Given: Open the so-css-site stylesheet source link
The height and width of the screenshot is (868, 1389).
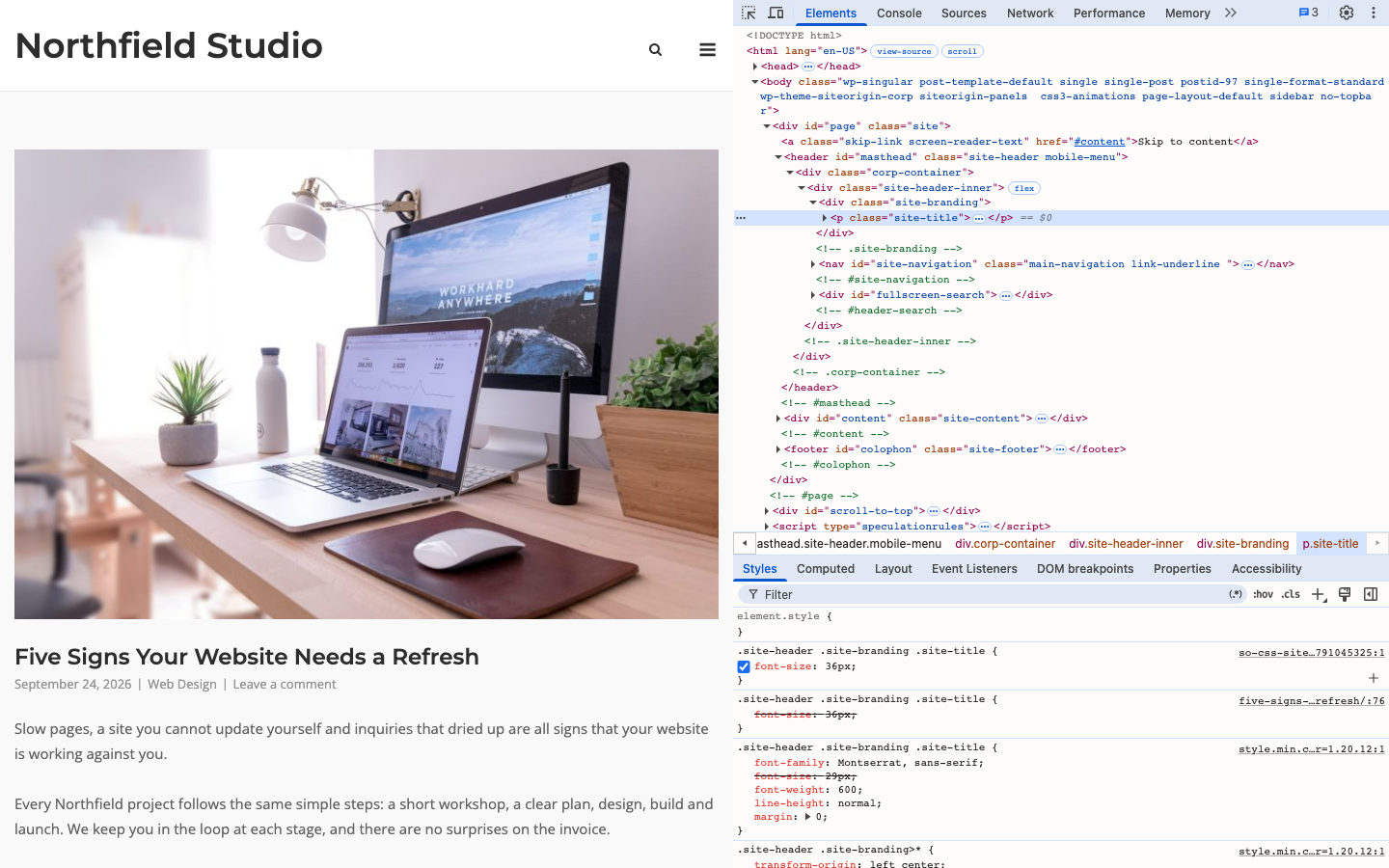Looking at the screenshot, I should [x=1312, y=653].
